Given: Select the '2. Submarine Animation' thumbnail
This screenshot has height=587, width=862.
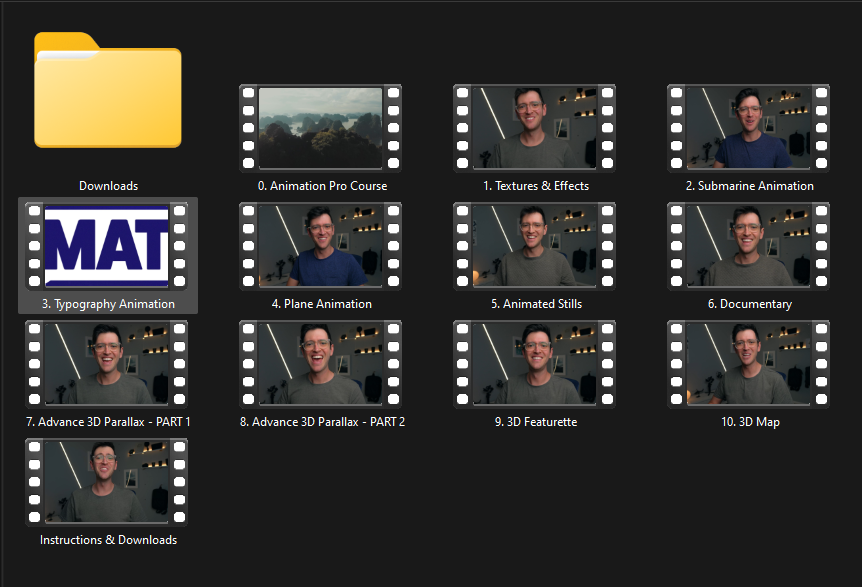Looking at the screenshot, I should coord(748,128).
